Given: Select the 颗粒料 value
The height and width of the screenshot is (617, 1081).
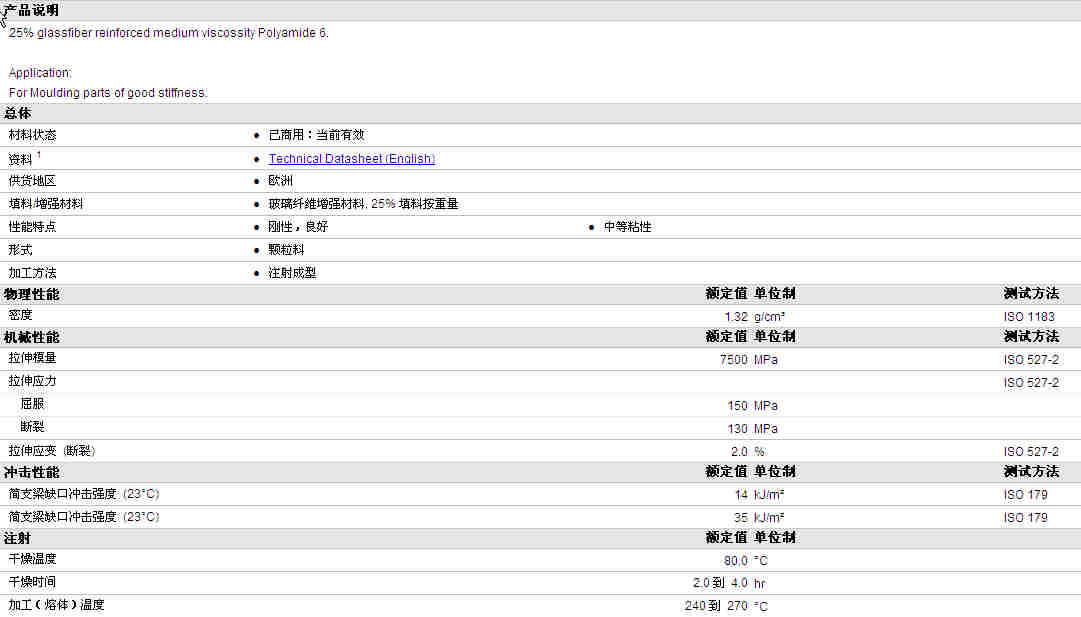Looking at the screenshot, I should 286,250.
